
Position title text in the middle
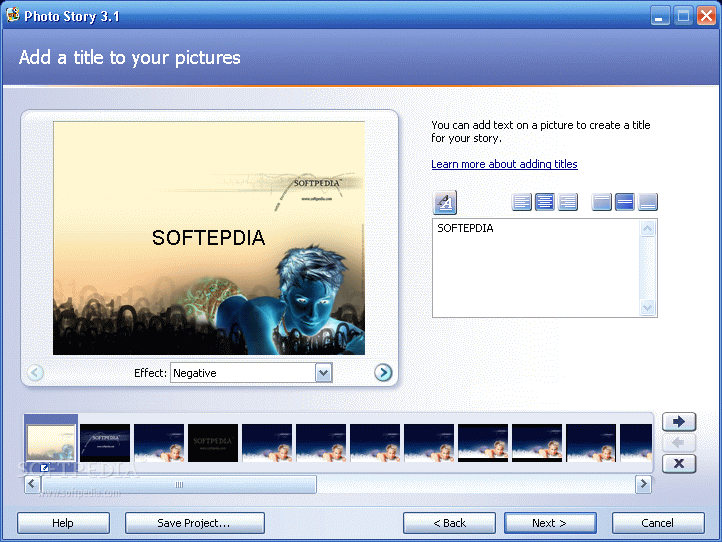tap(624, 202)
